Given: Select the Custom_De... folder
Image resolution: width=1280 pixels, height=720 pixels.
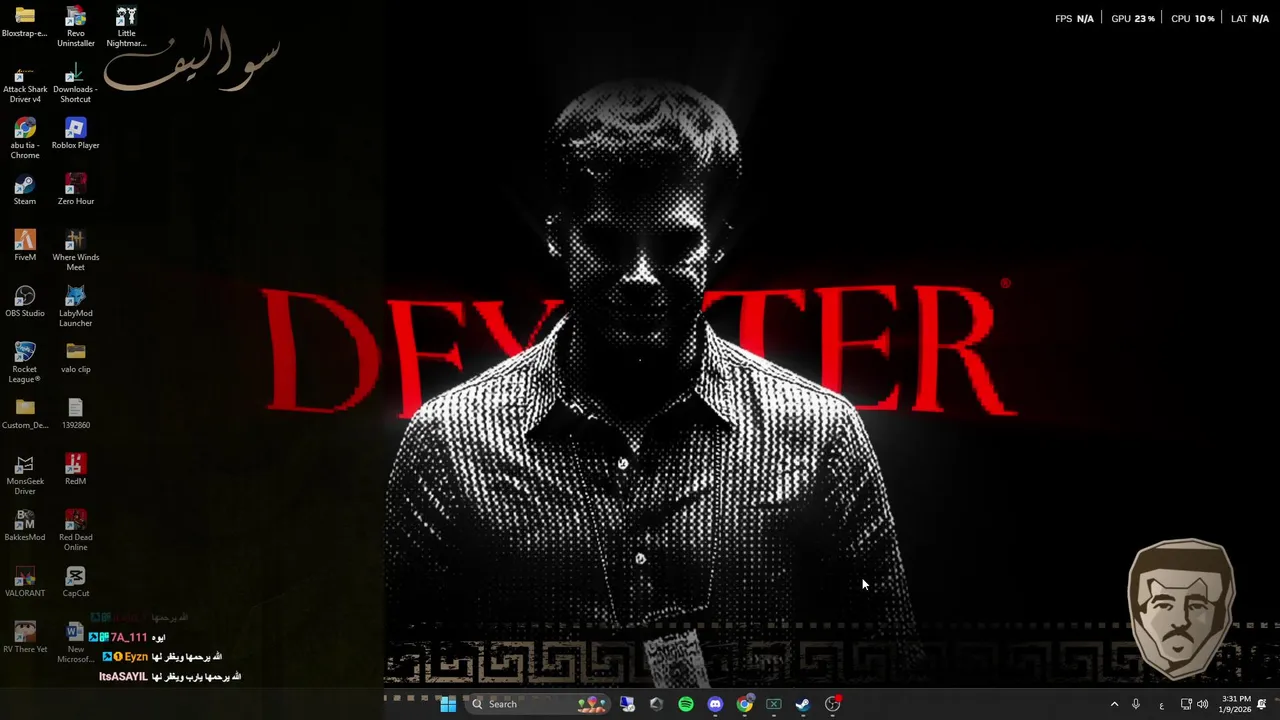Looking at the screenshot, I should click(25, 414).
